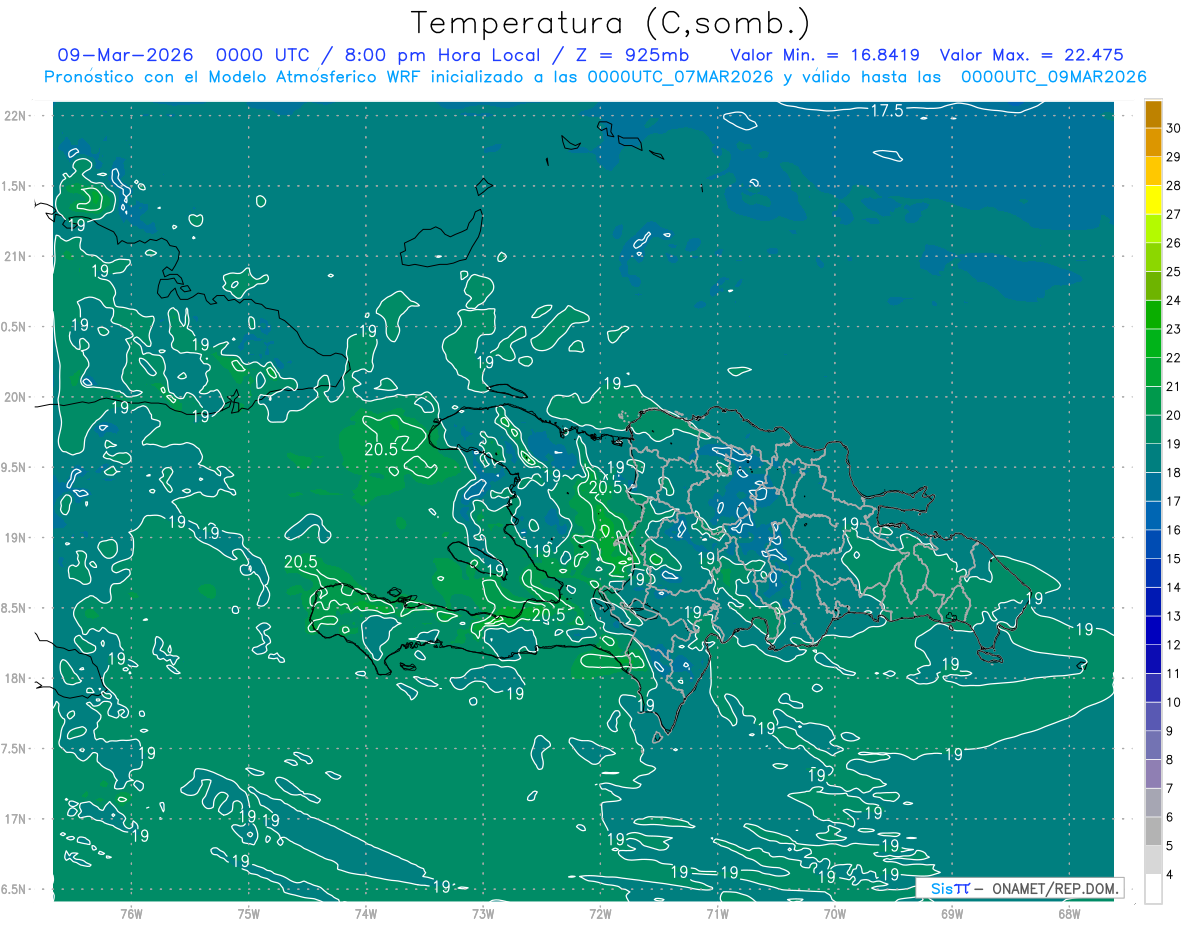Select the 18N latitude axis label
Screen dimensions: 1200x927
[x=17, y=678]
